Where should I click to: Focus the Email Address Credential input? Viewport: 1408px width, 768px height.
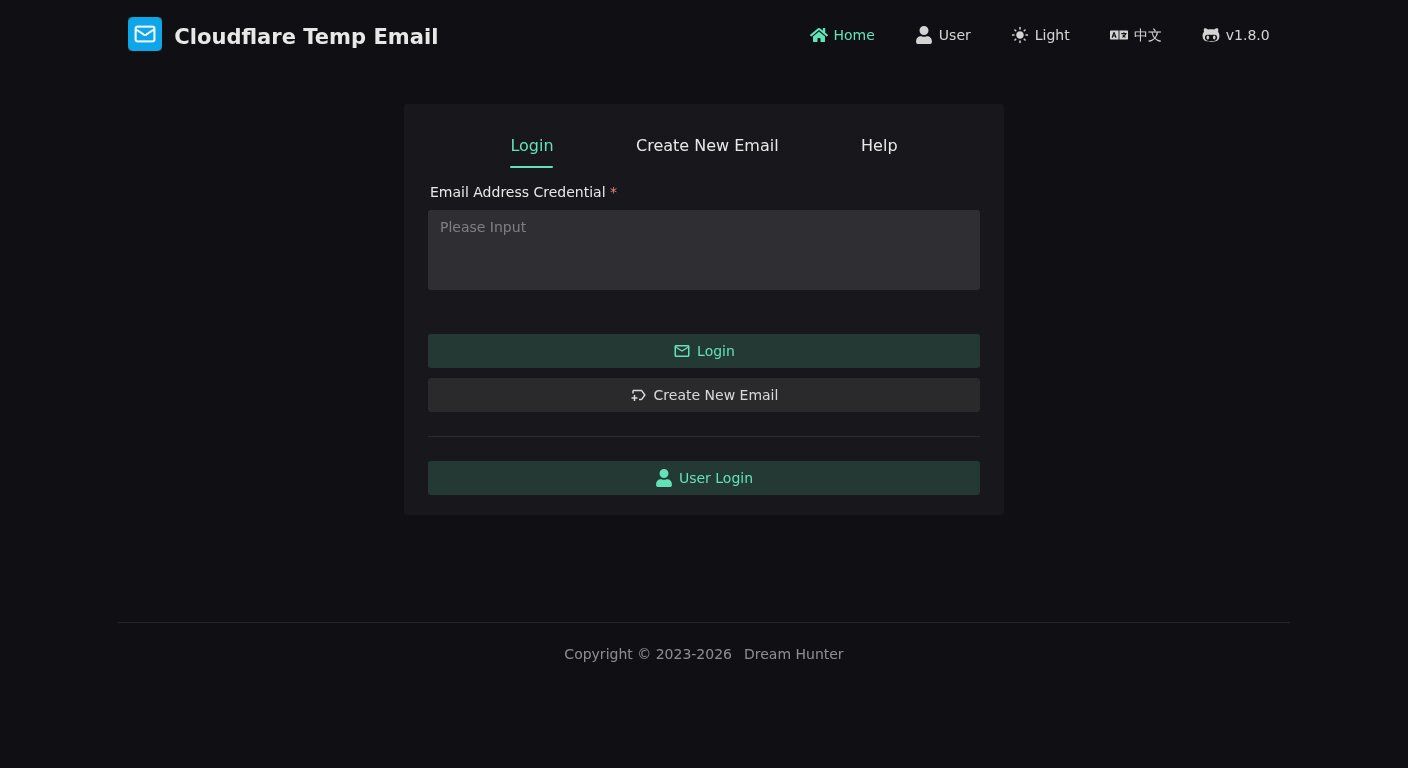pos(704,250)
